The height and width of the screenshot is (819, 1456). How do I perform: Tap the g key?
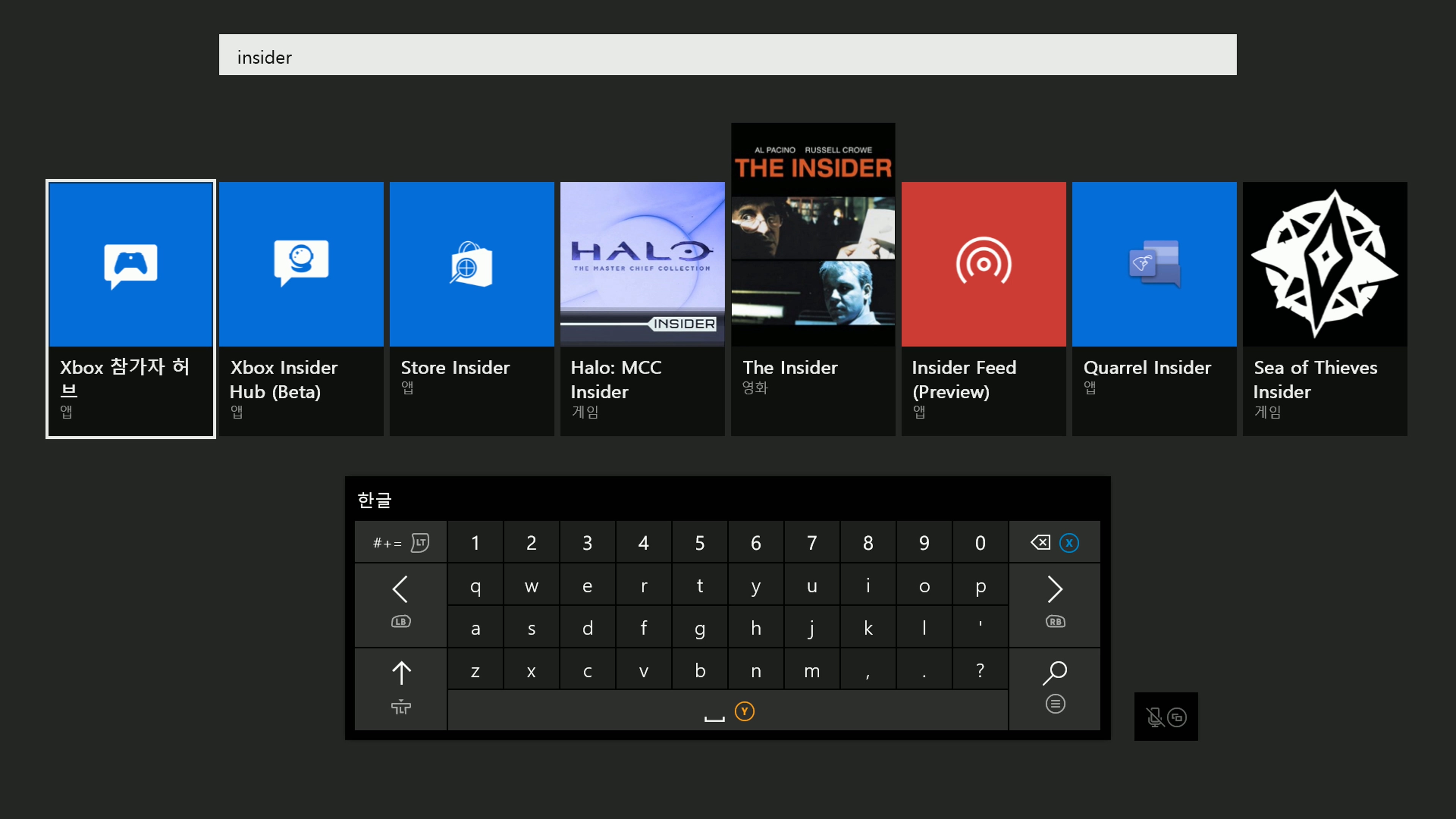point(700,628)
